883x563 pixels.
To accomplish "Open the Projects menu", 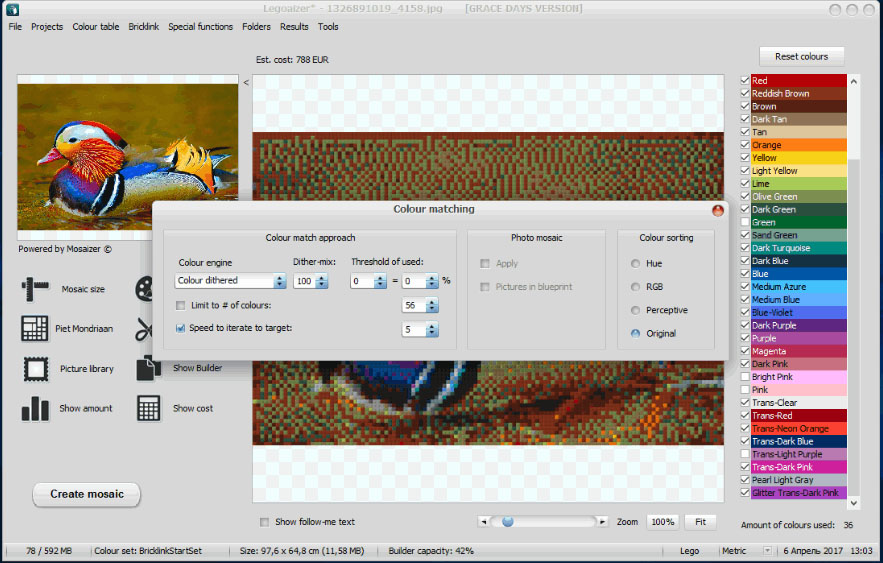I will point(47,26).
